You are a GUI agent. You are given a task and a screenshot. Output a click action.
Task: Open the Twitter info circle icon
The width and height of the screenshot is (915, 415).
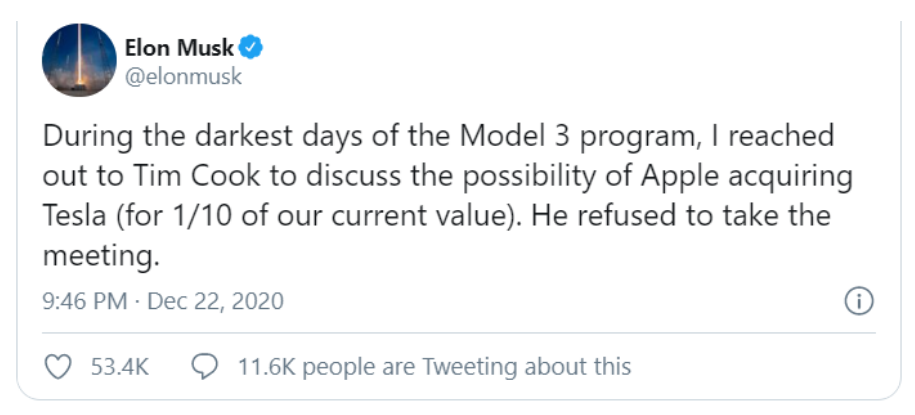point(859,302)
